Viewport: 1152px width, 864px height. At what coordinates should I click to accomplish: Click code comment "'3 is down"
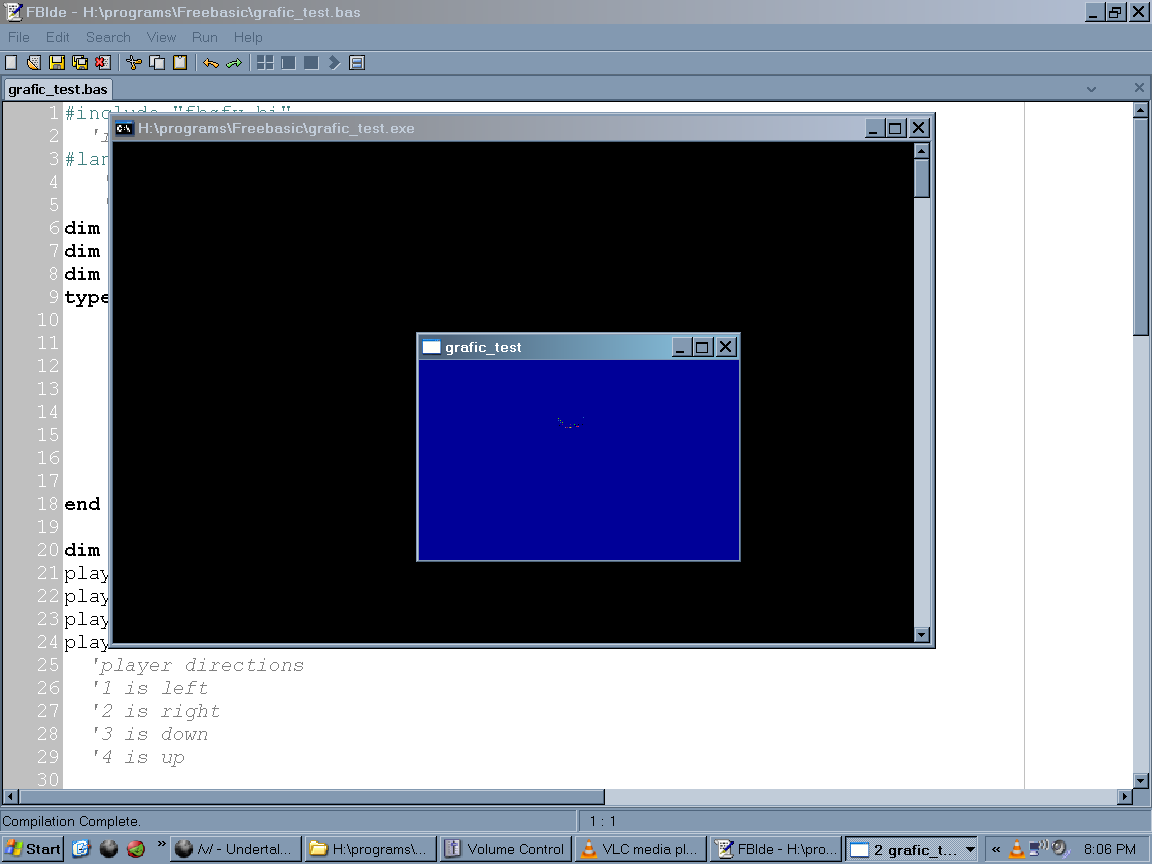click(x=151, y=734)
